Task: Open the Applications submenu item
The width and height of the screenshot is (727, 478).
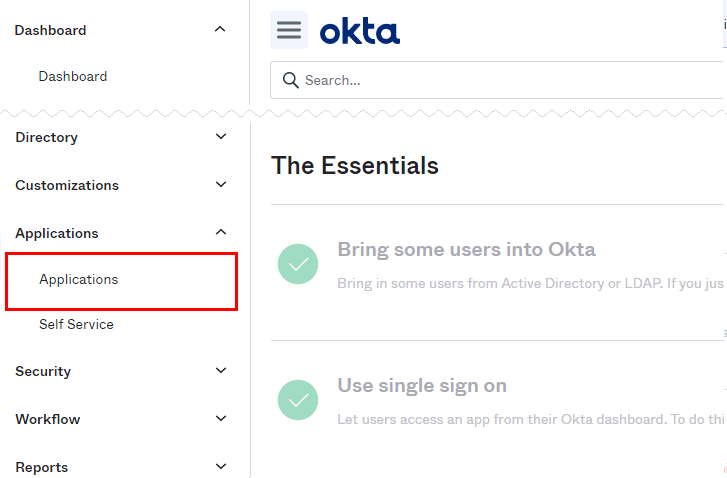Action: (78, 280)
